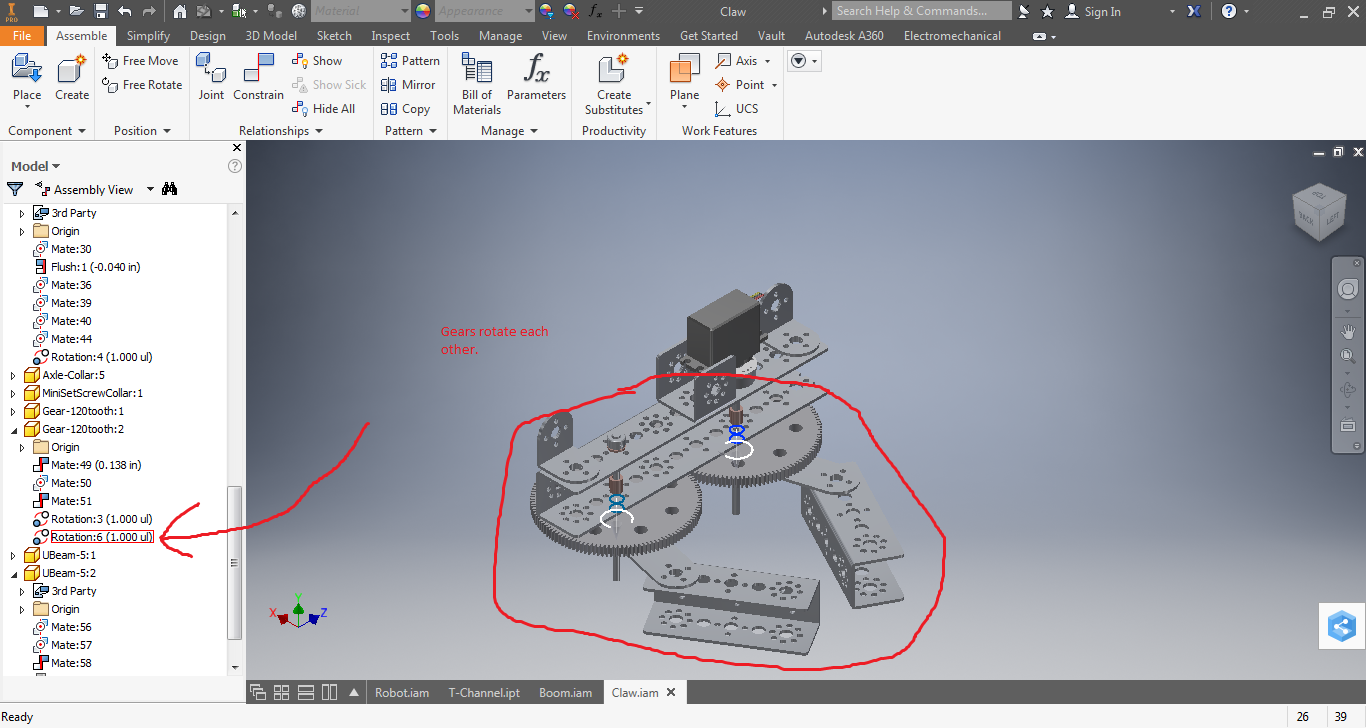Open the Assembly View dropdown
Viewport: 1366px width, 728px height.
click(149, 189)
